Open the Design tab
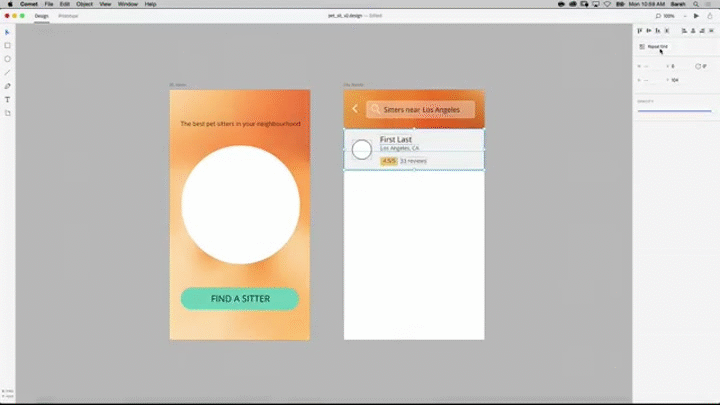 (x=41, y=16)
